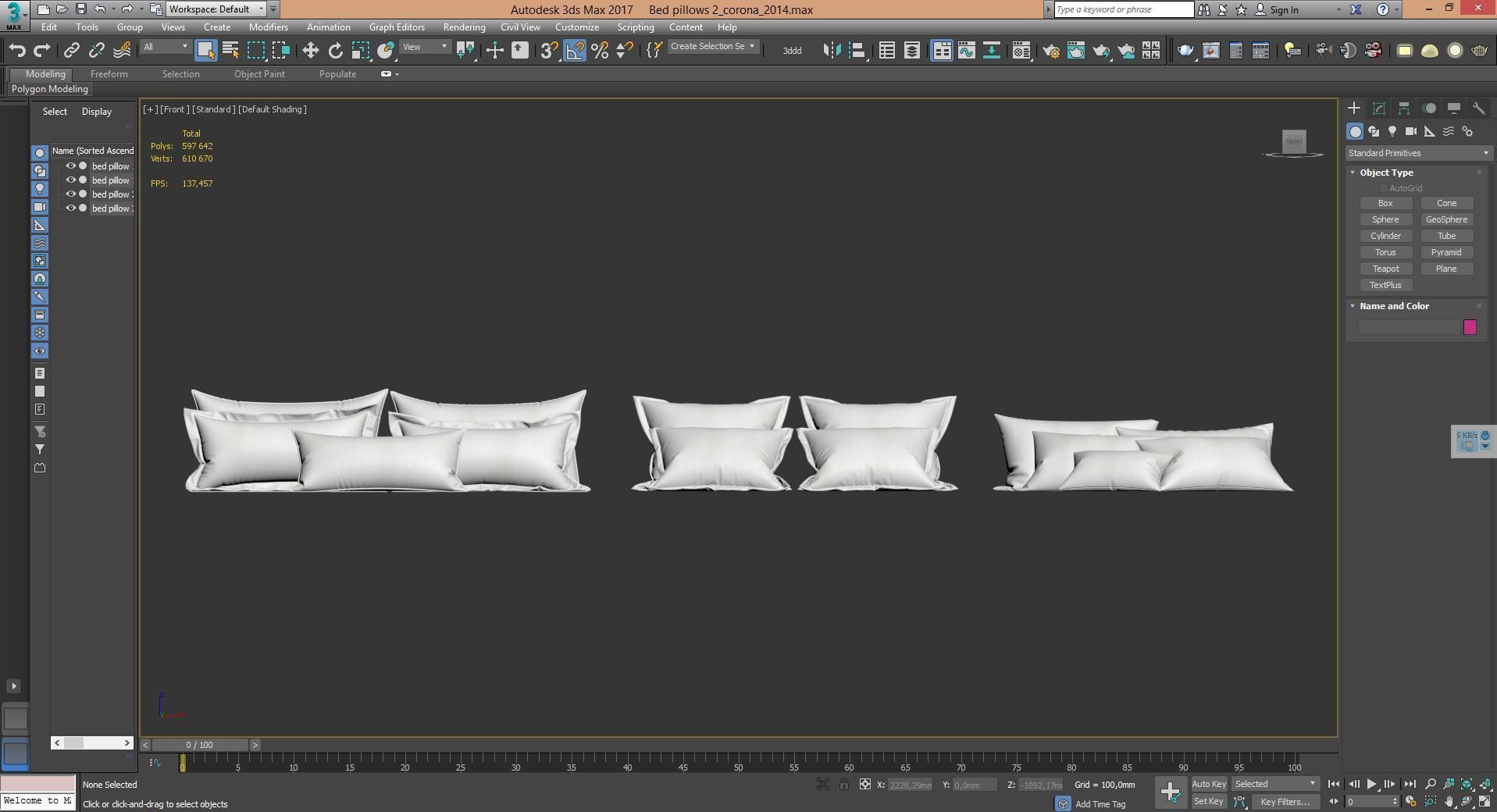Choose the Select and Link tool

(72, 51)
